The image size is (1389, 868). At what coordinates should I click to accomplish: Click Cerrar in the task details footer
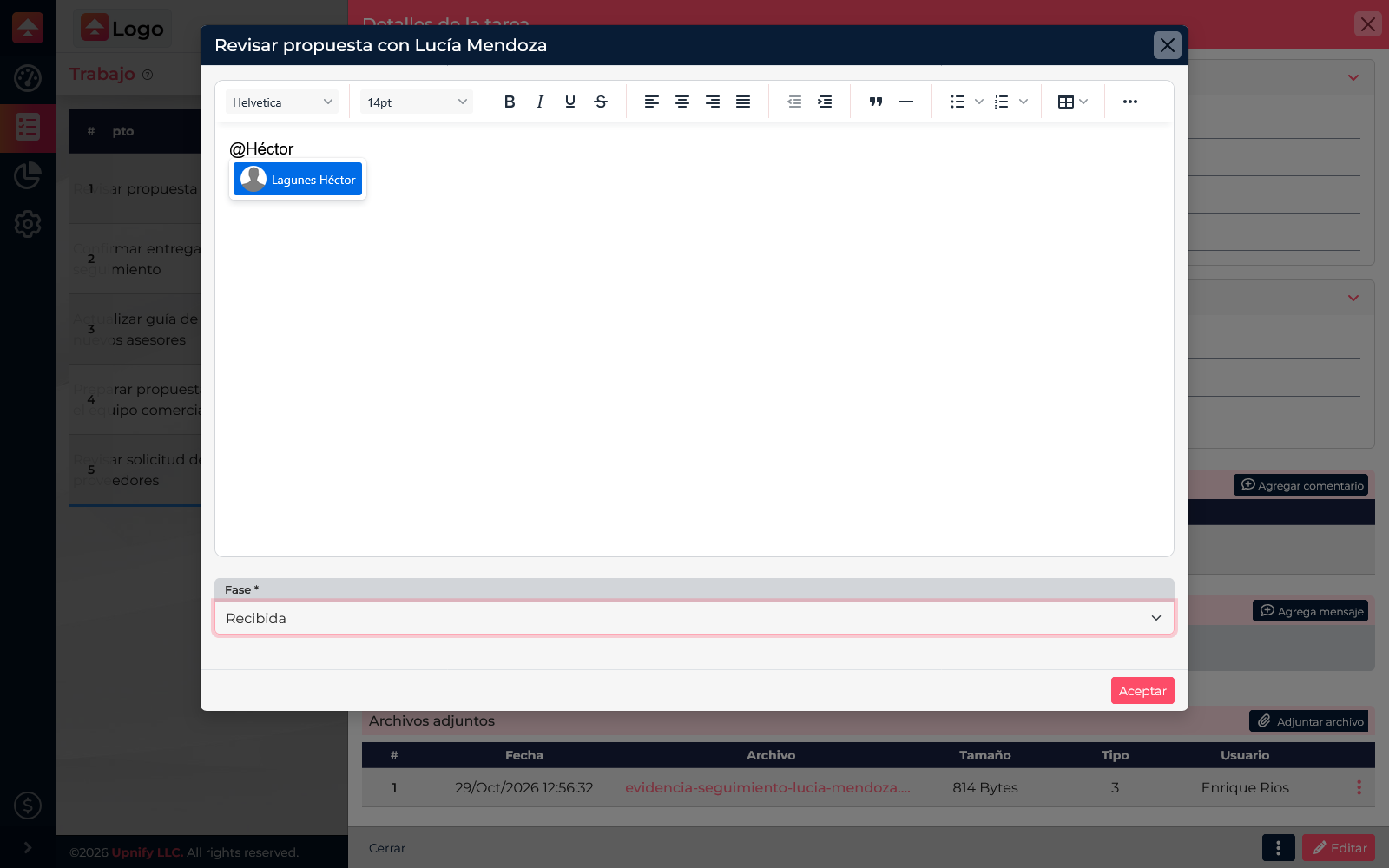pyautogui.click(x=387, y=848)
